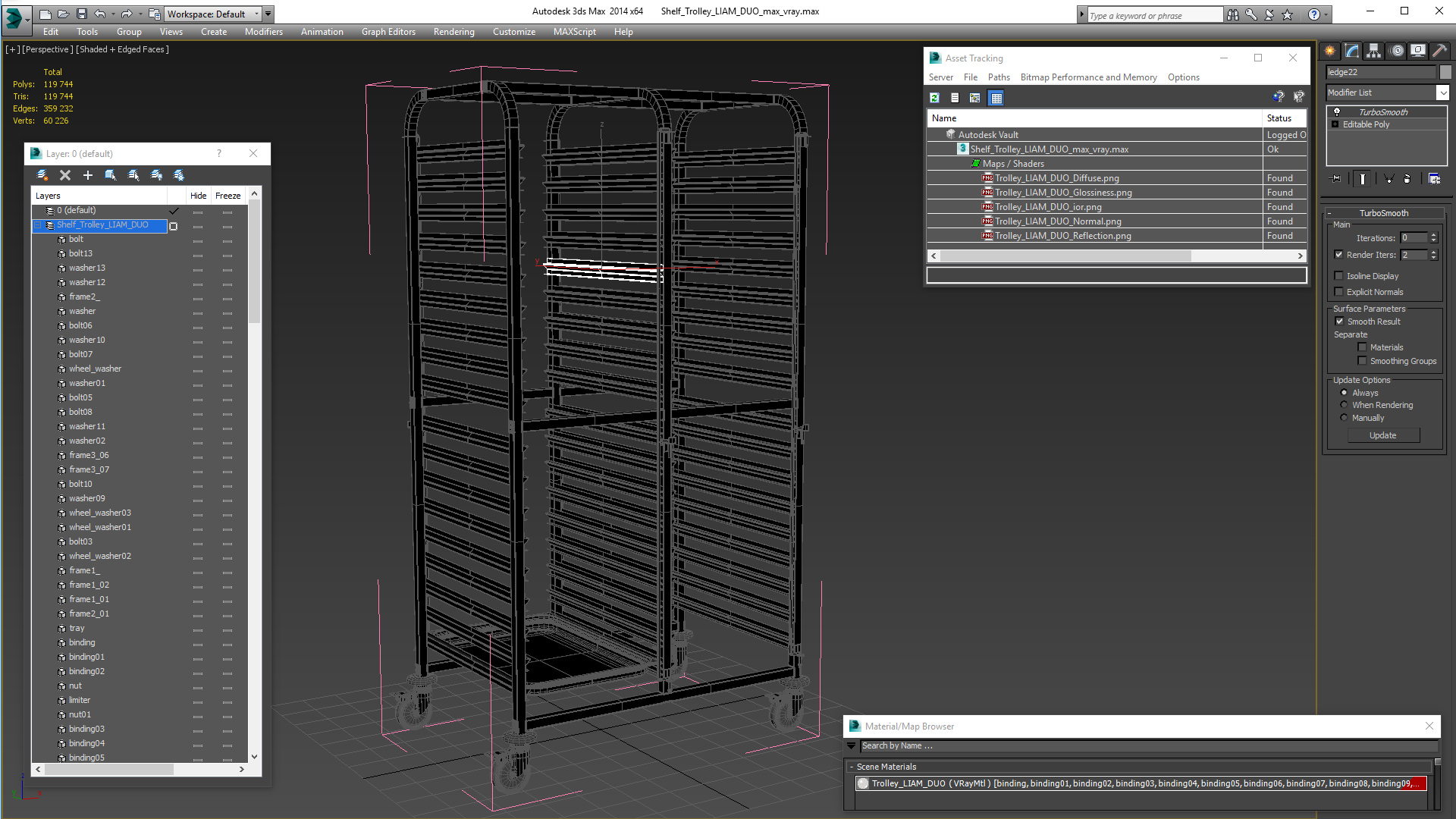Click Remove modifier from stack trash icon
The width and height of the screenshot is (1456, 819).
1407,179
